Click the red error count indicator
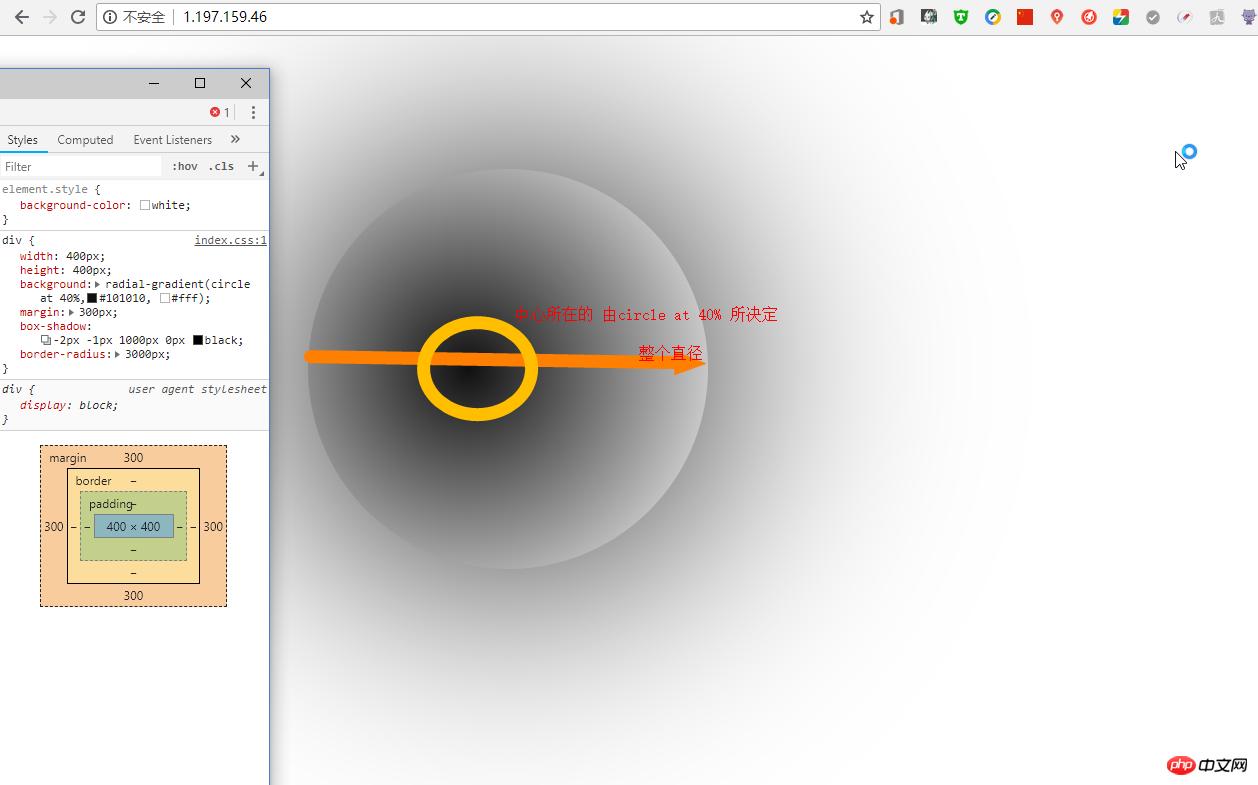1258x785 pixels. tap(219, 112)
